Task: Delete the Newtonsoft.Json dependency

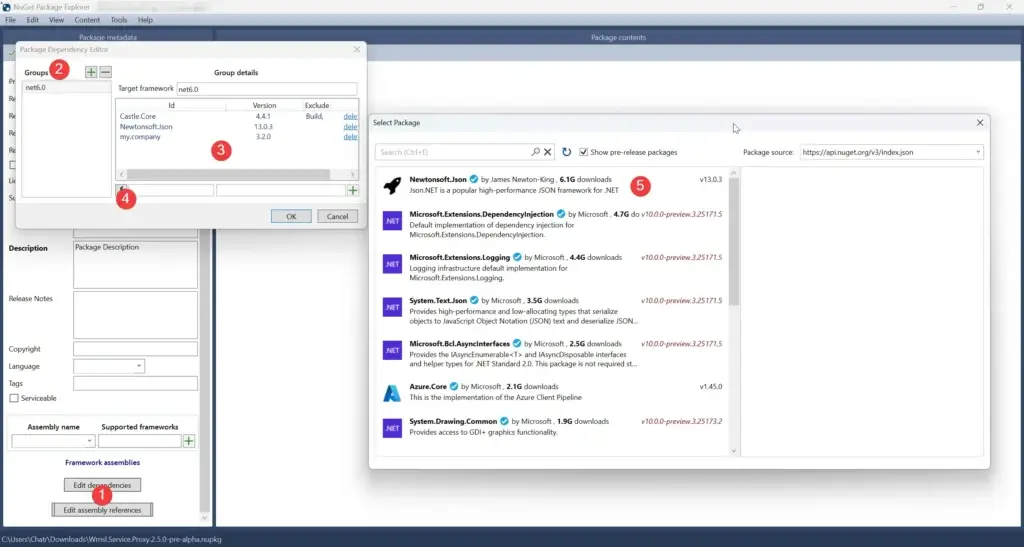Action: 351,127
